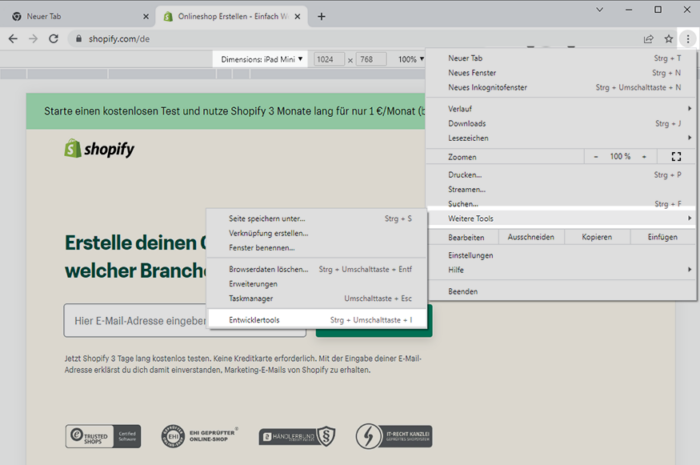
Task: Click the Händlerbund badge
Action: point(297,436)
